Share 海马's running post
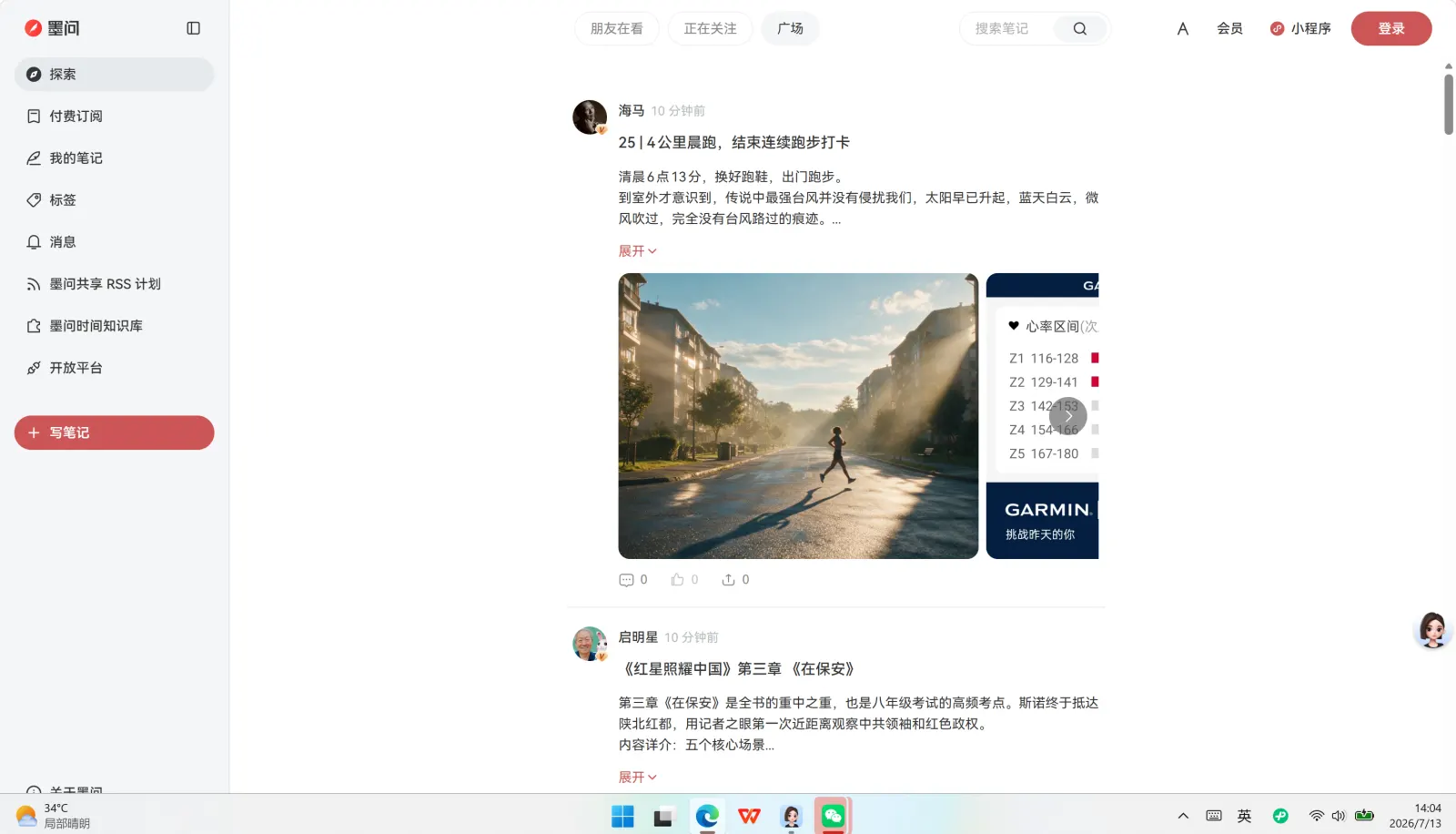This screenshot has width=1456, height=834. pos(735,579)
